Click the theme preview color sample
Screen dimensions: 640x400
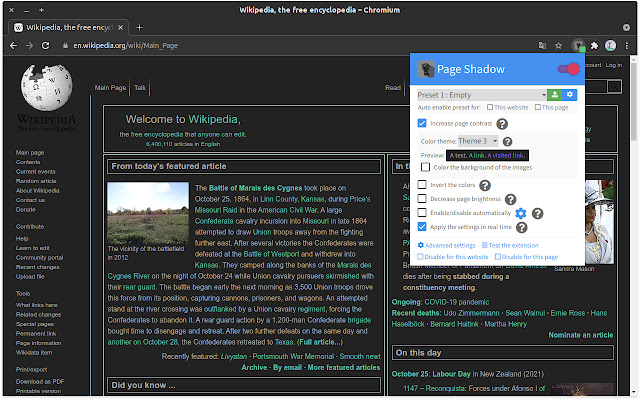[x=487, y=156]
